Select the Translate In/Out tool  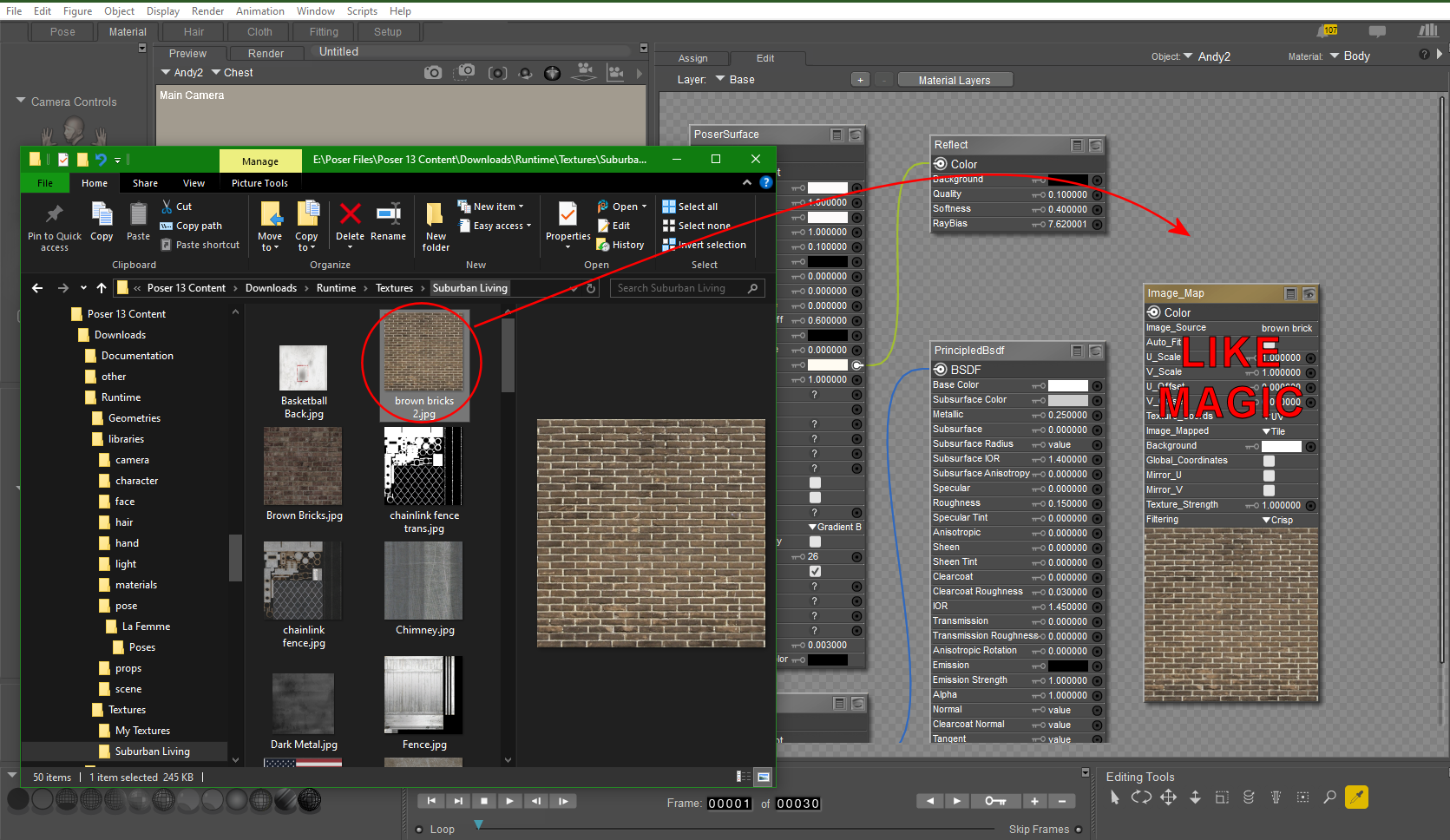pyautogui.click(x=1195, y=797)
